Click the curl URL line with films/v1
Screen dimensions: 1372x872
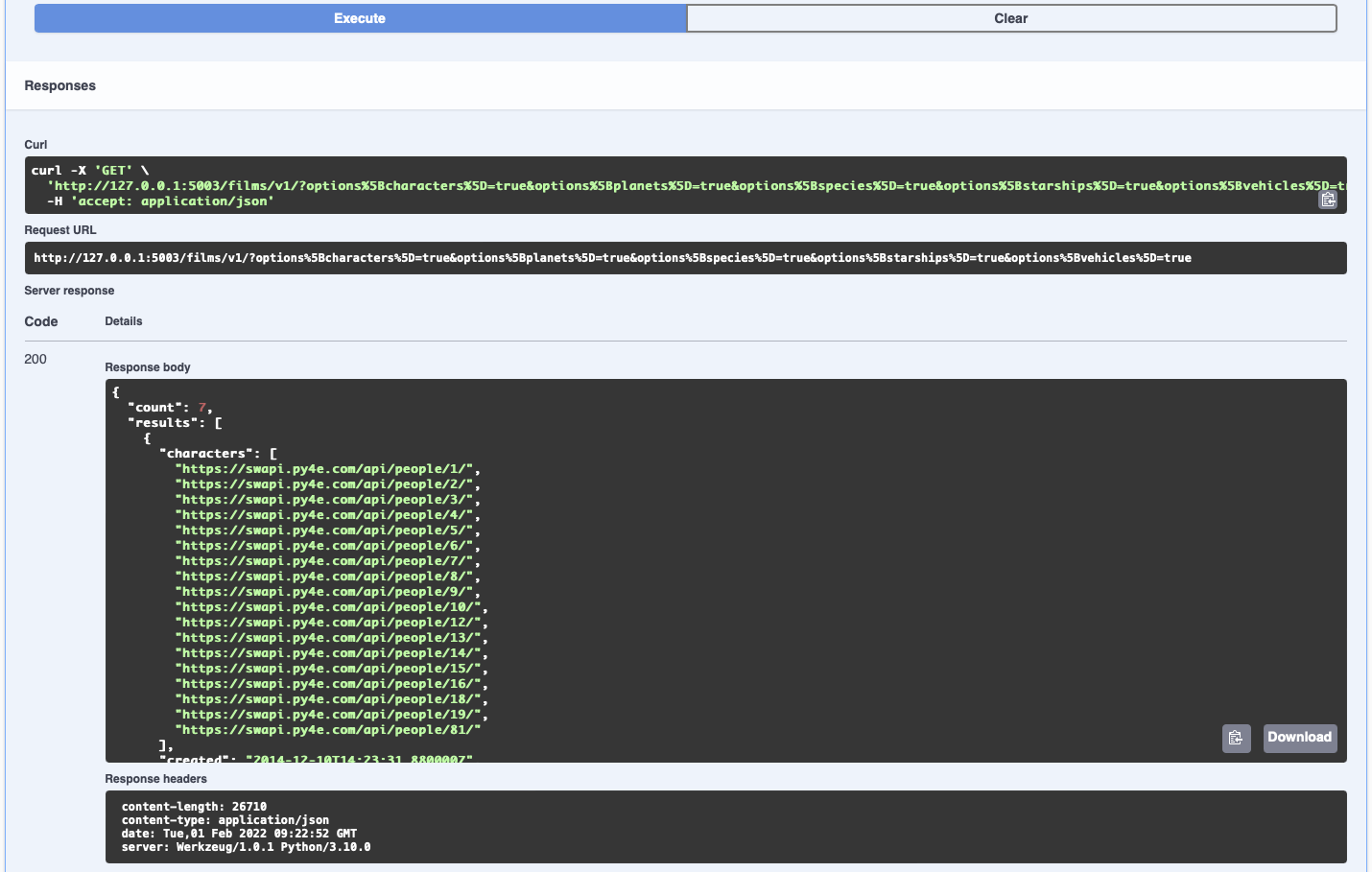(697, 186)
